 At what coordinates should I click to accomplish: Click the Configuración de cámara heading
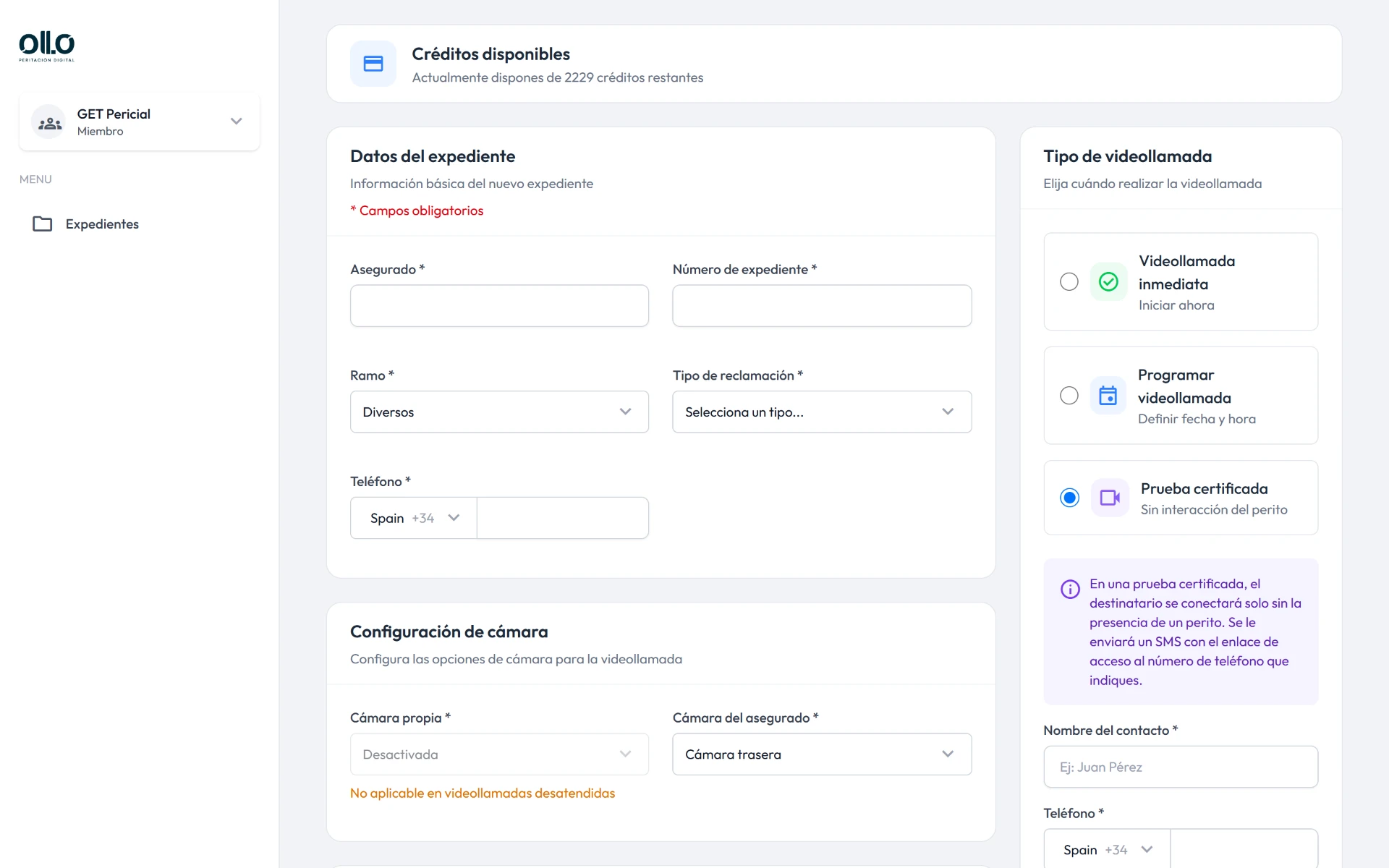[x=449, y=632]
